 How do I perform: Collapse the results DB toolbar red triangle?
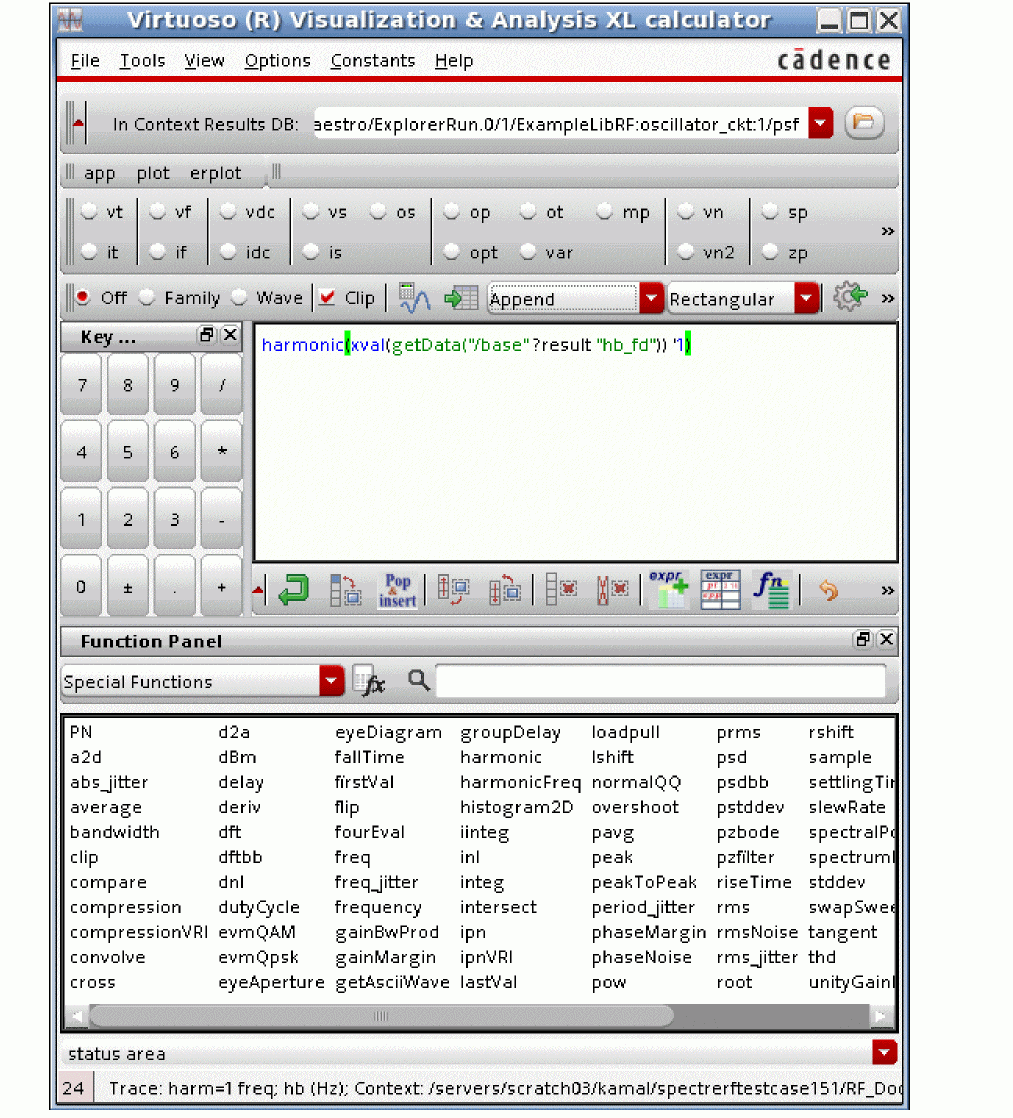coord(78,123)
